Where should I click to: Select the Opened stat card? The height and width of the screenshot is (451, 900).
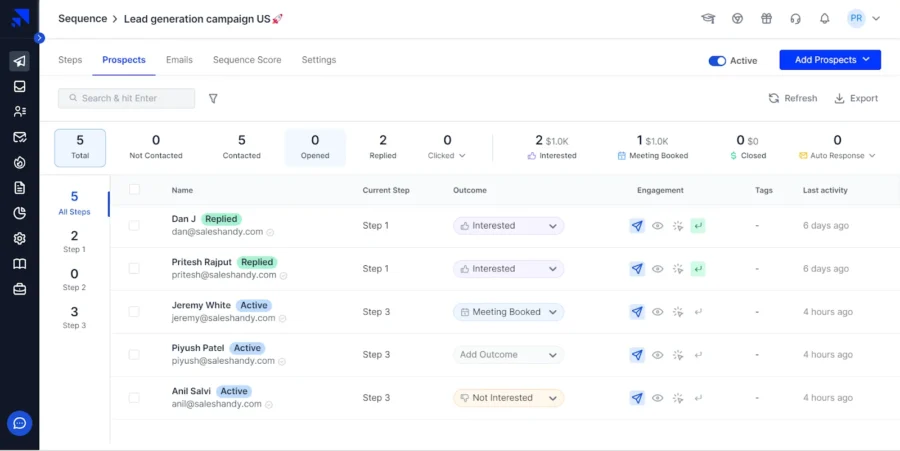point(315,148)
